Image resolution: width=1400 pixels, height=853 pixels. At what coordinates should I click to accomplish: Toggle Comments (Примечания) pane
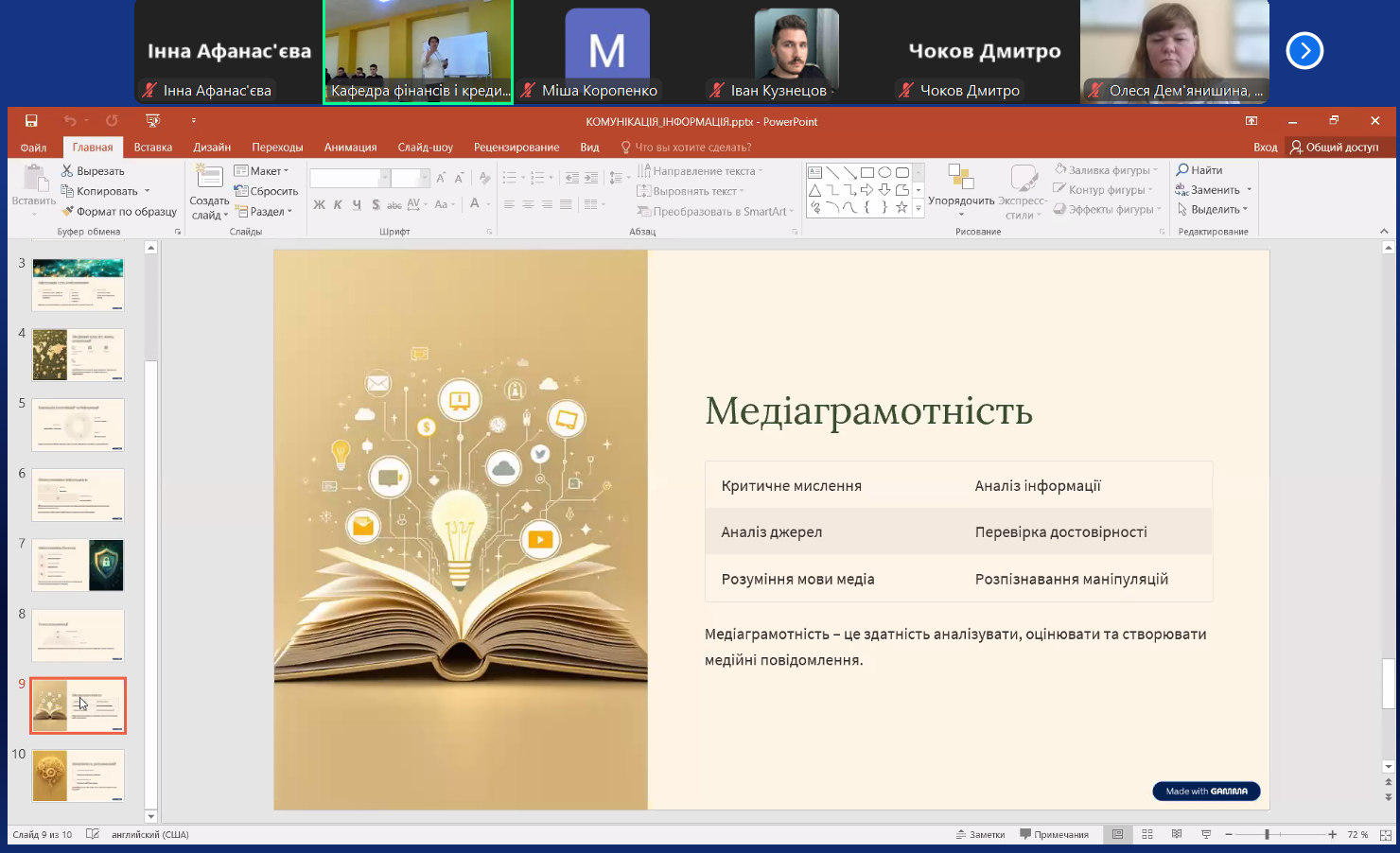click(x=1054, y=834)
